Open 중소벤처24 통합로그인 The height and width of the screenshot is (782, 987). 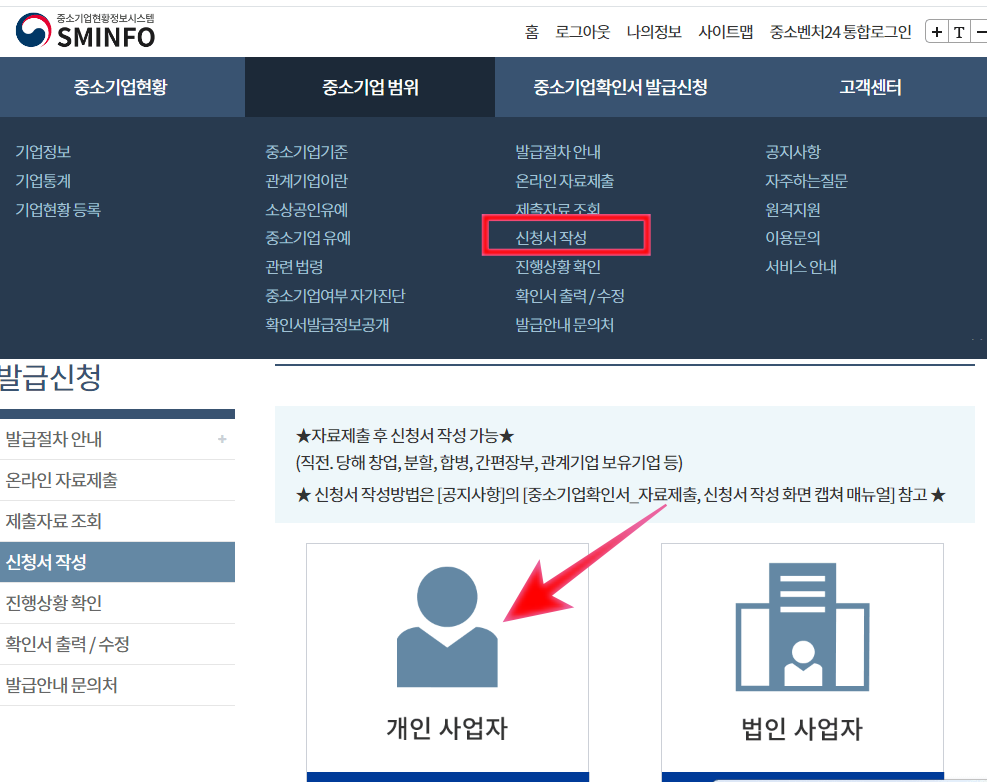(840, 31)
